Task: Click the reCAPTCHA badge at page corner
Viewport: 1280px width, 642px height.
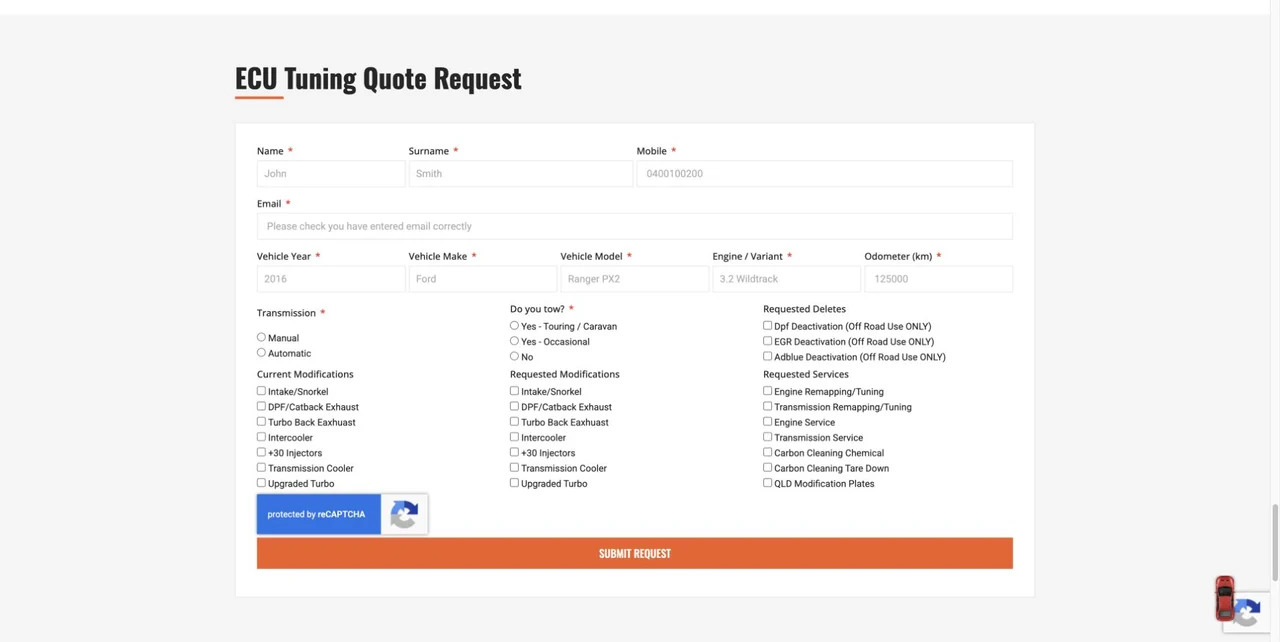Action: point(1249,612)
